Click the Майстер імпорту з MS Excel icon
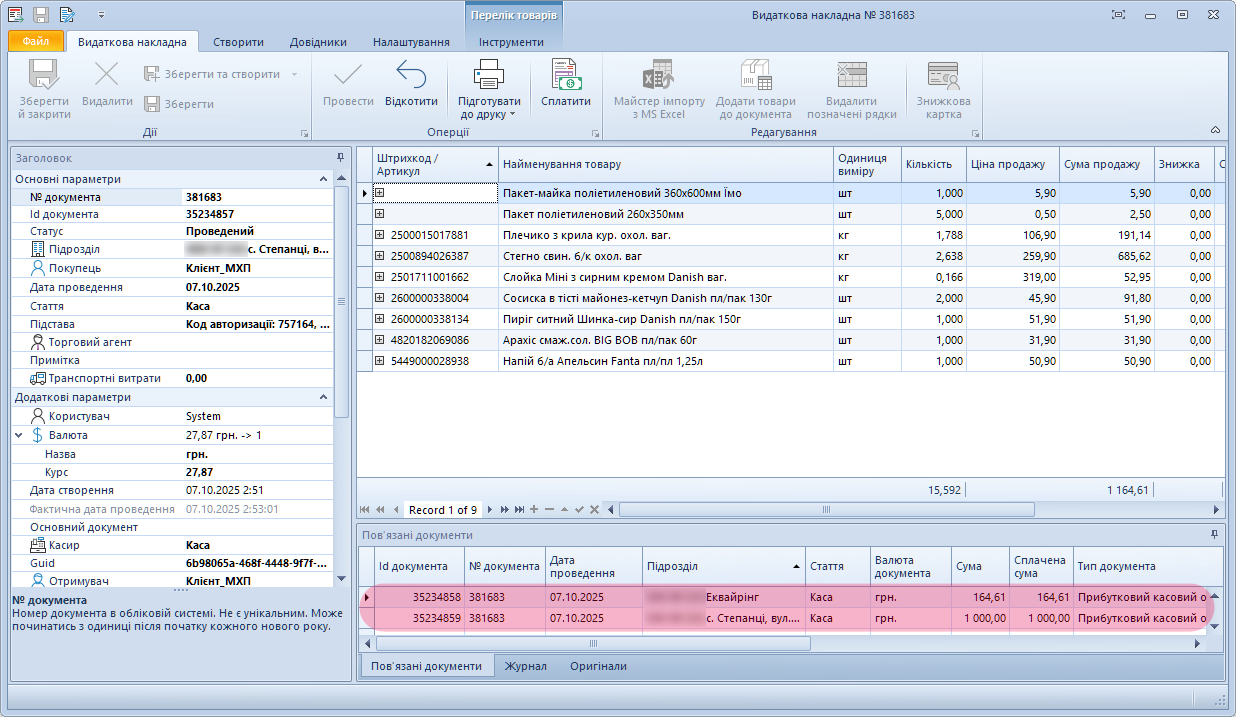Image resolution: width=1236 pixels, height=717 pixels. [x=659, y=76]
